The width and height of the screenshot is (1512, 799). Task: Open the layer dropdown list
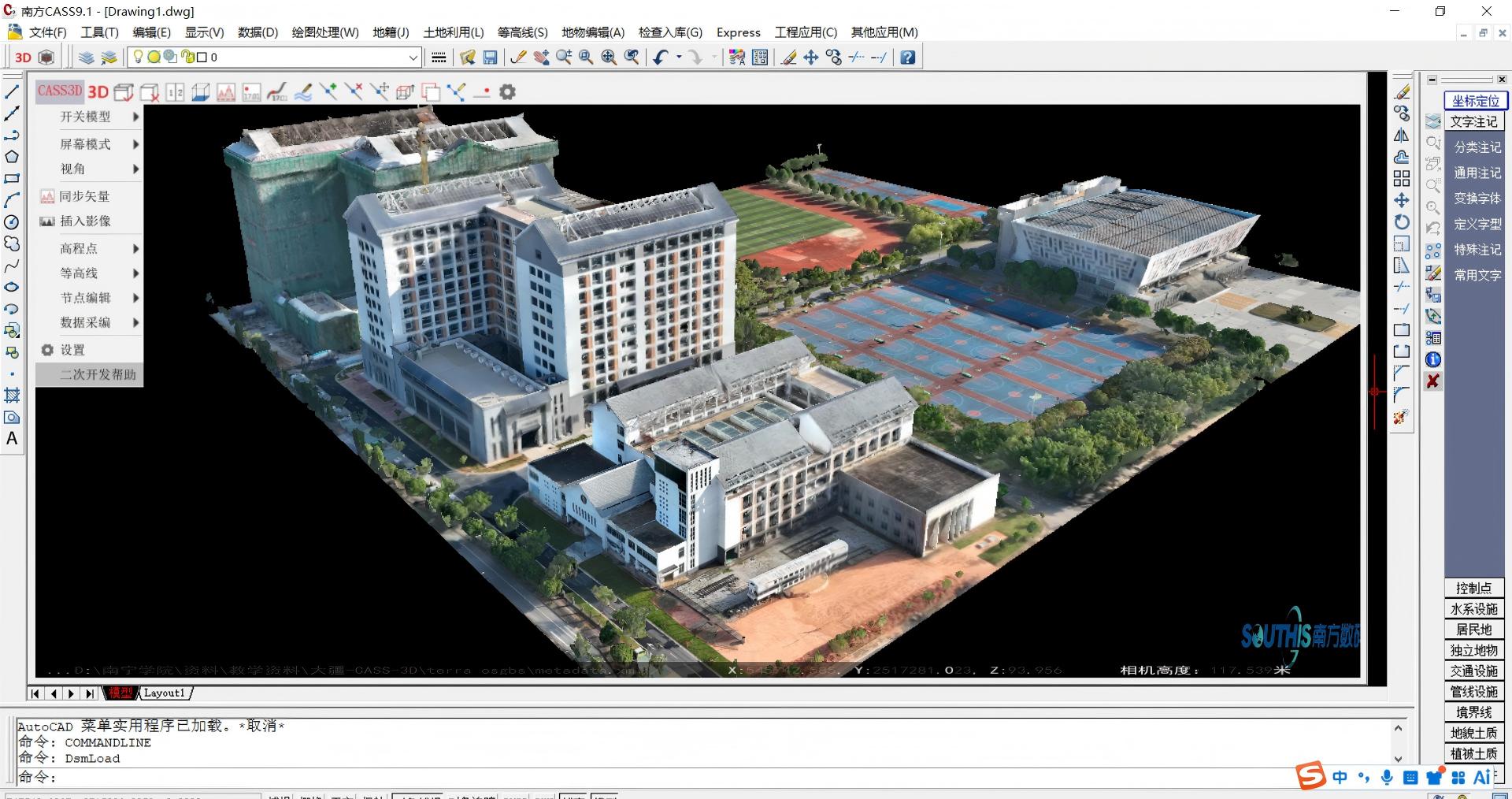[413, 58]
